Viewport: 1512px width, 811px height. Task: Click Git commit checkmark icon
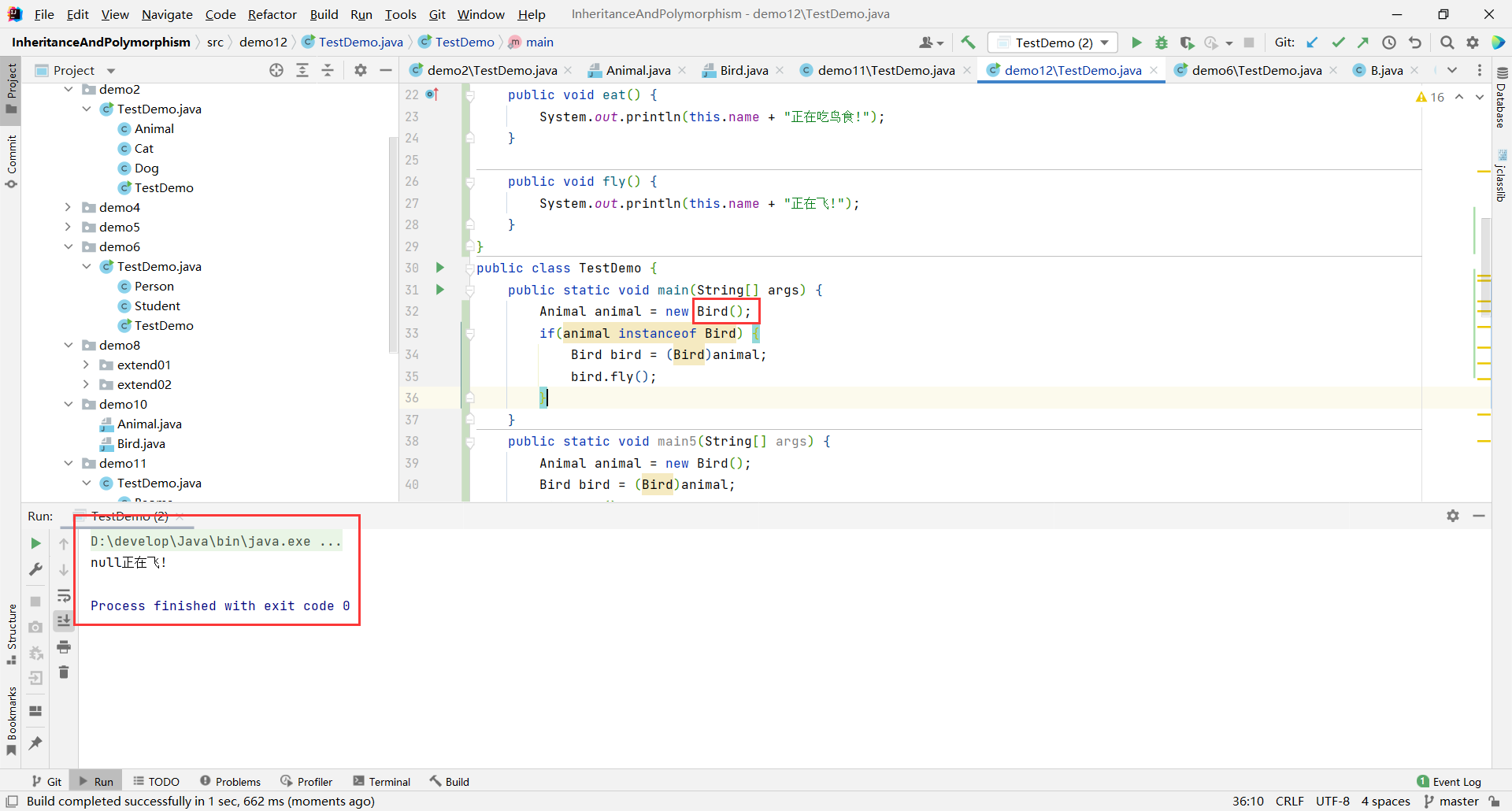click(1338, 43)
